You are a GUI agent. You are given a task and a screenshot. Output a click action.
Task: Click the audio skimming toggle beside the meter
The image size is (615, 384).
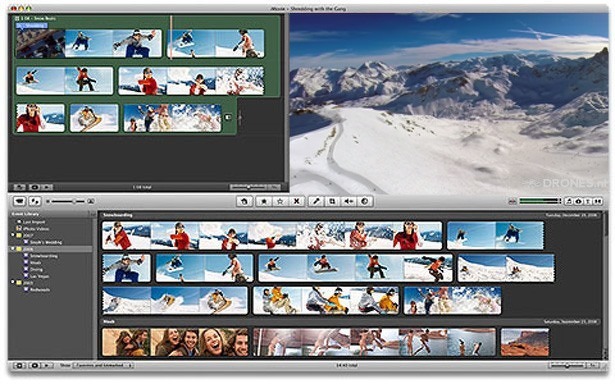(x=512, y=201)
